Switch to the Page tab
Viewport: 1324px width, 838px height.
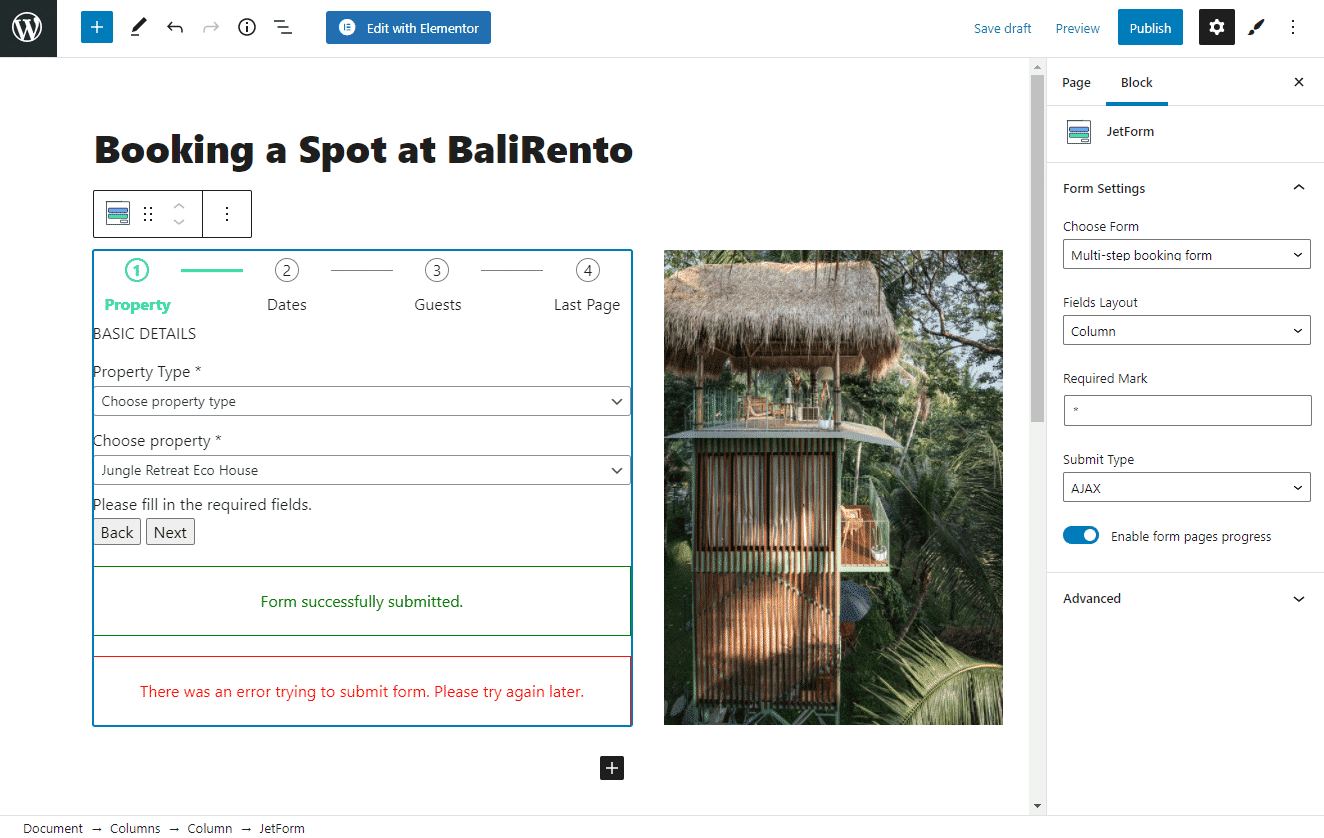pos(1076,83)
